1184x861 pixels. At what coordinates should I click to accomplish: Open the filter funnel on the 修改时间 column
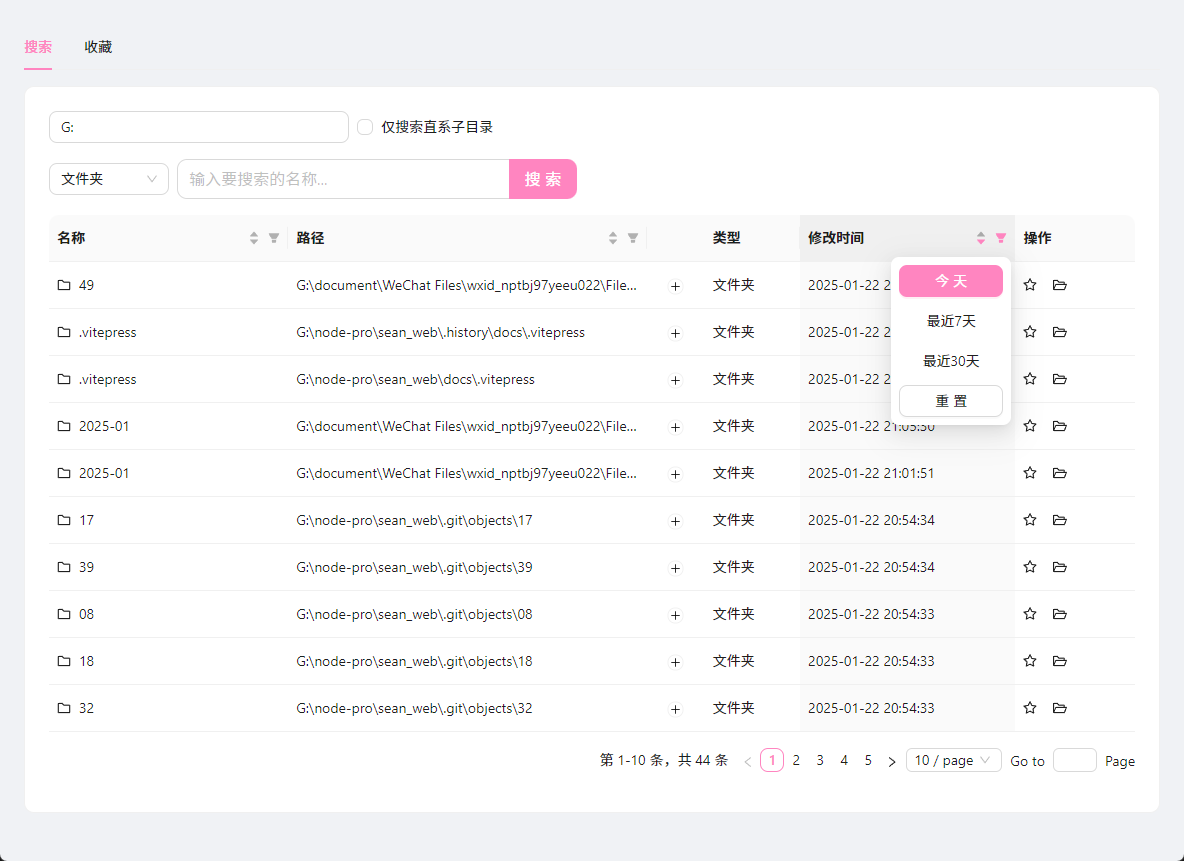click(x=1000, y=238)
